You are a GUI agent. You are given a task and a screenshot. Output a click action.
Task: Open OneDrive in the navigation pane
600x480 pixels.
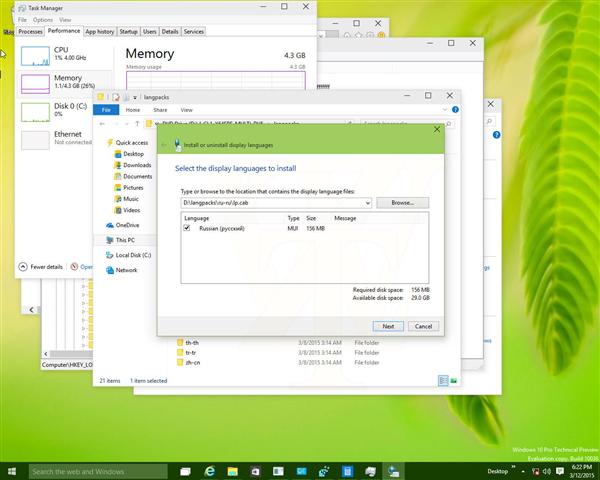click(x=129, y=225)
